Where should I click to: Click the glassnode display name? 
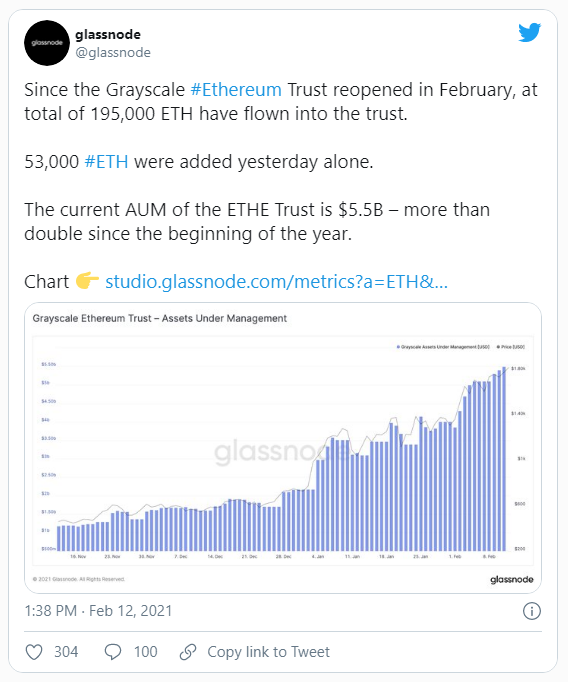(x=108, y=34)
